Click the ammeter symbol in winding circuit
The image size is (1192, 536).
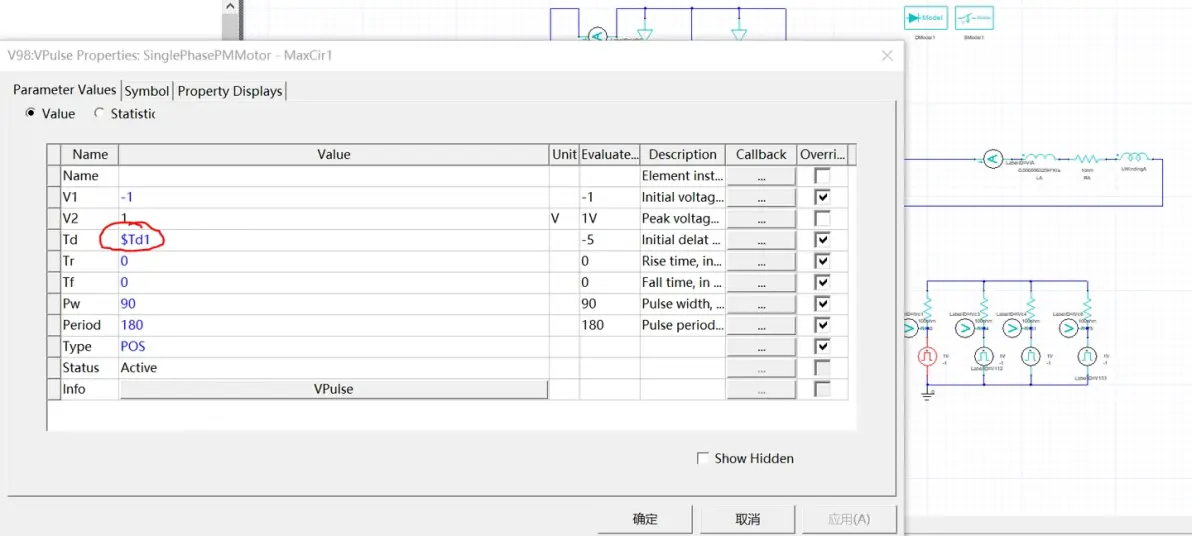(991, 158)
